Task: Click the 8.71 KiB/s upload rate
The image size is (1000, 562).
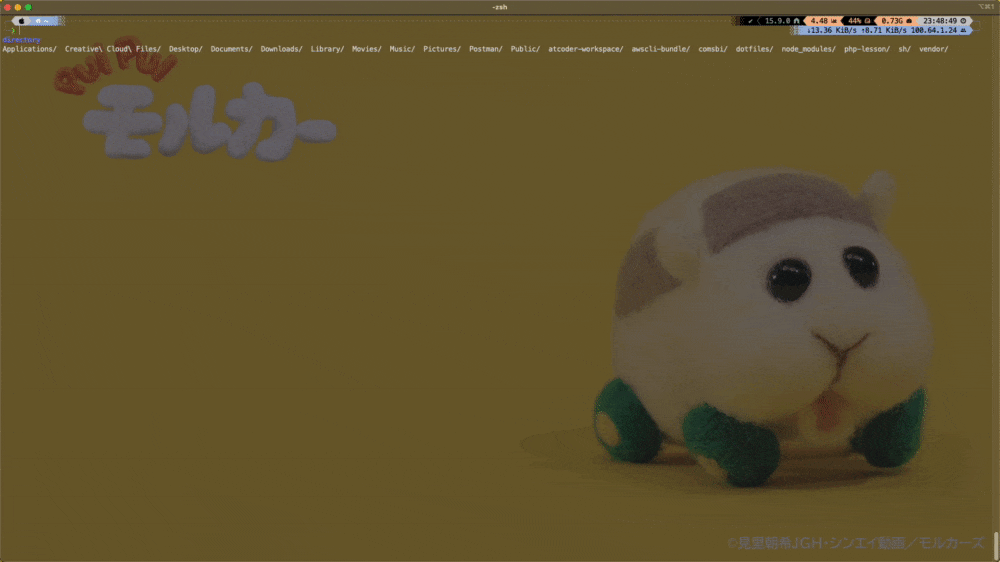Action: [884, 30]
